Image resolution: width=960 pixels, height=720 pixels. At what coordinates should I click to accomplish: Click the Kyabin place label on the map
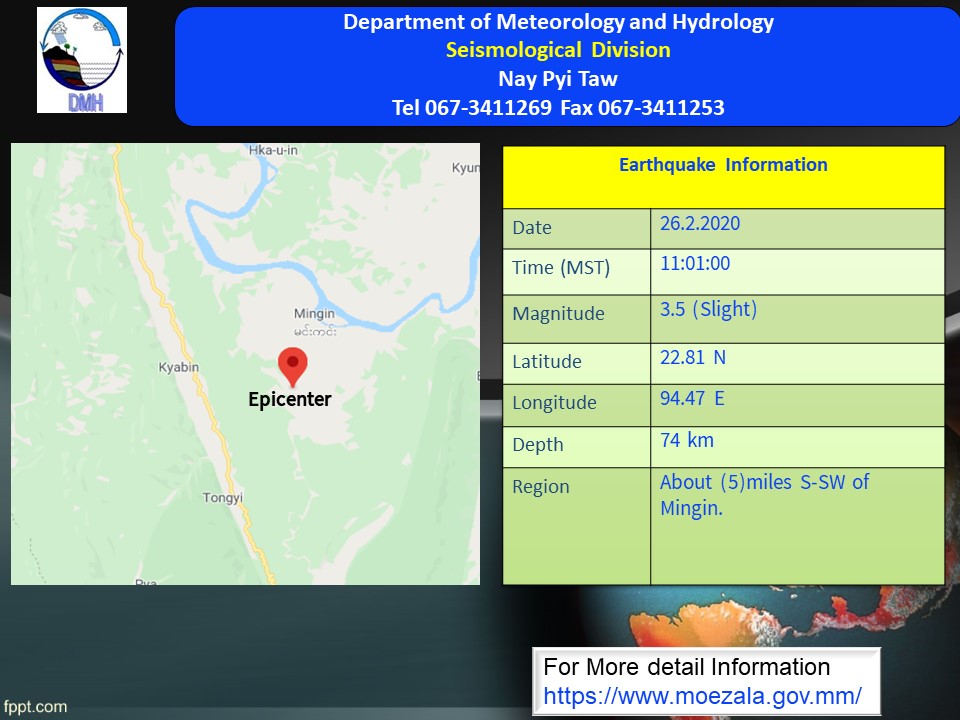[179, 367]
